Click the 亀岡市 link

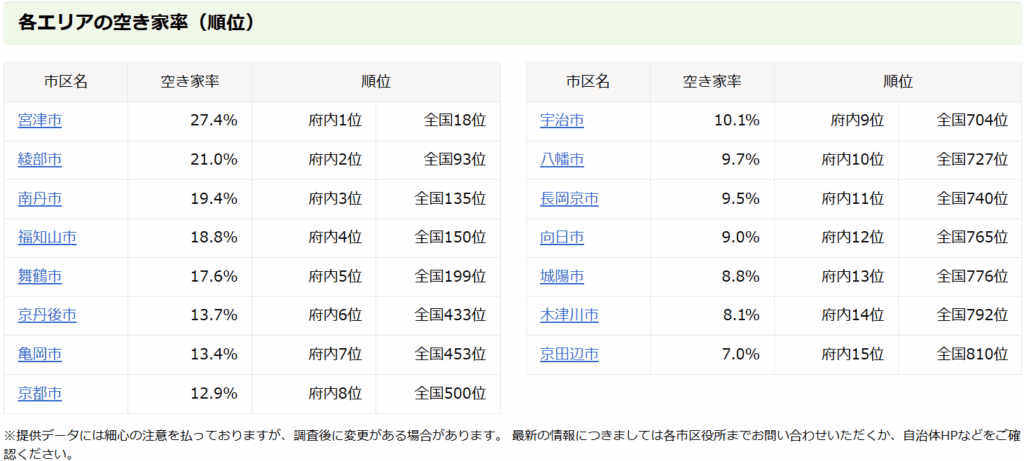click(x=40, y=354)
